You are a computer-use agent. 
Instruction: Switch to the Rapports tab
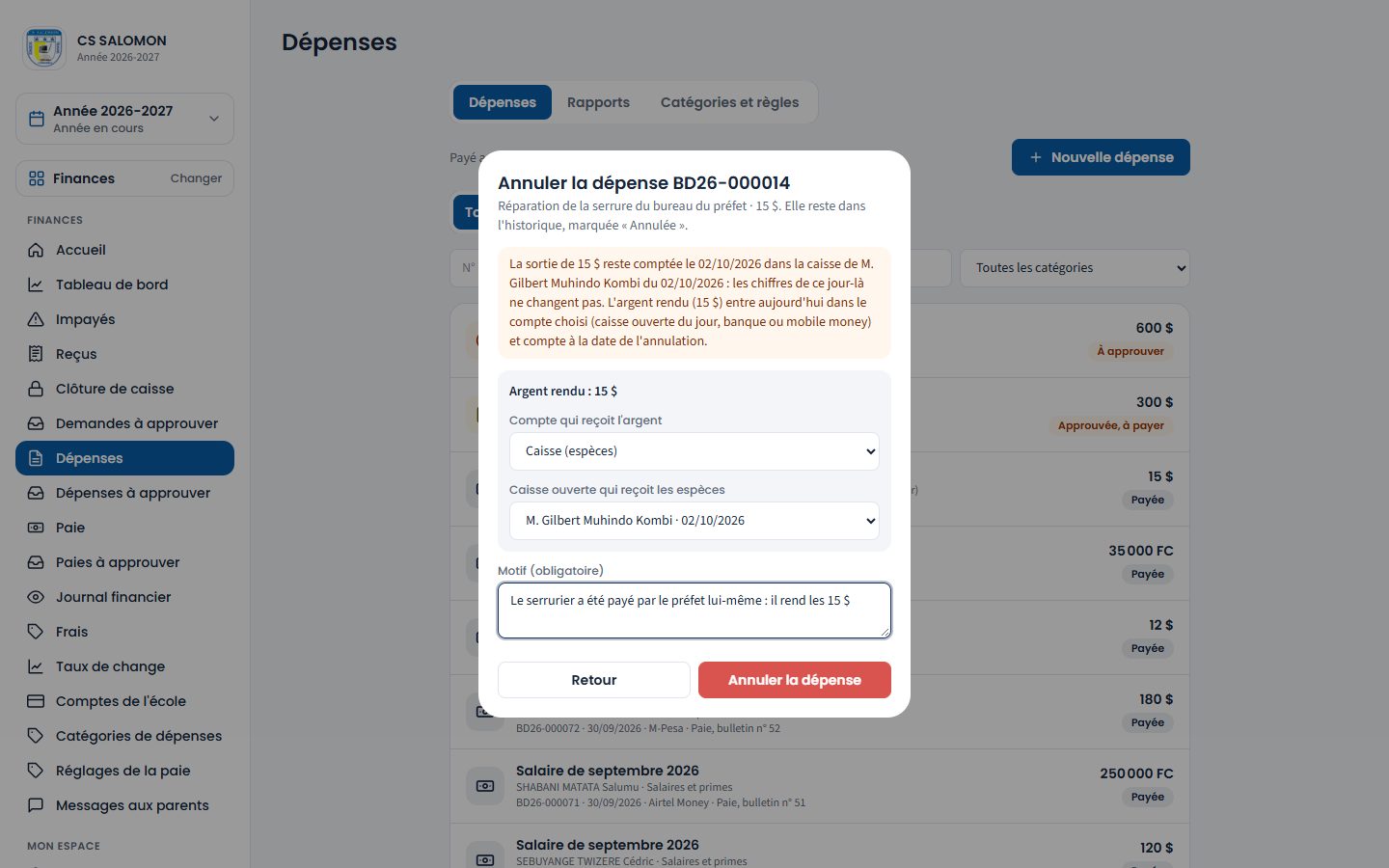[598, 102]
